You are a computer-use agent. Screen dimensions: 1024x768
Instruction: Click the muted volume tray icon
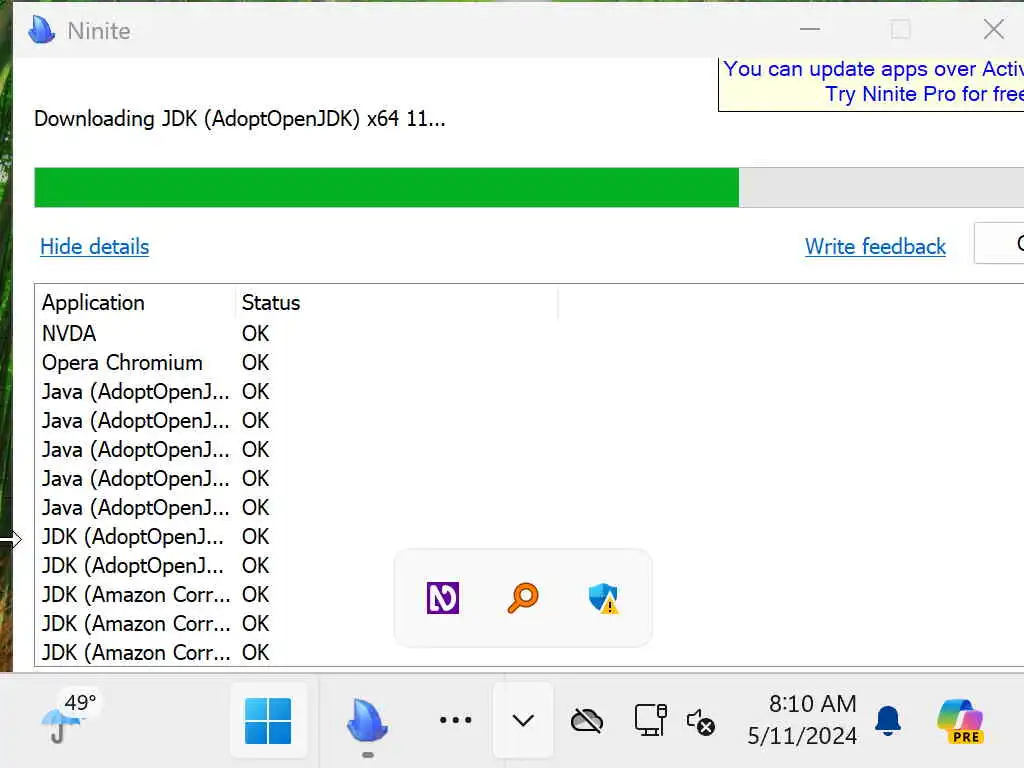pyautogui.click(x=701, y=722)
